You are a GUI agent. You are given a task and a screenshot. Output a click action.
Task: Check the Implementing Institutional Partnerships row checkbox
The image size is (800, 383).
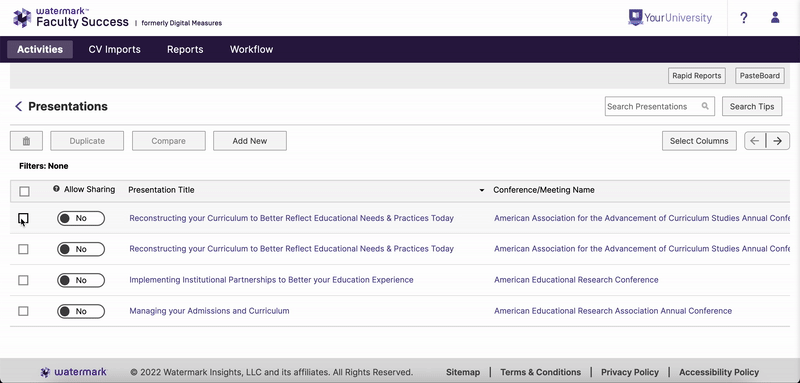pos(23,280)
